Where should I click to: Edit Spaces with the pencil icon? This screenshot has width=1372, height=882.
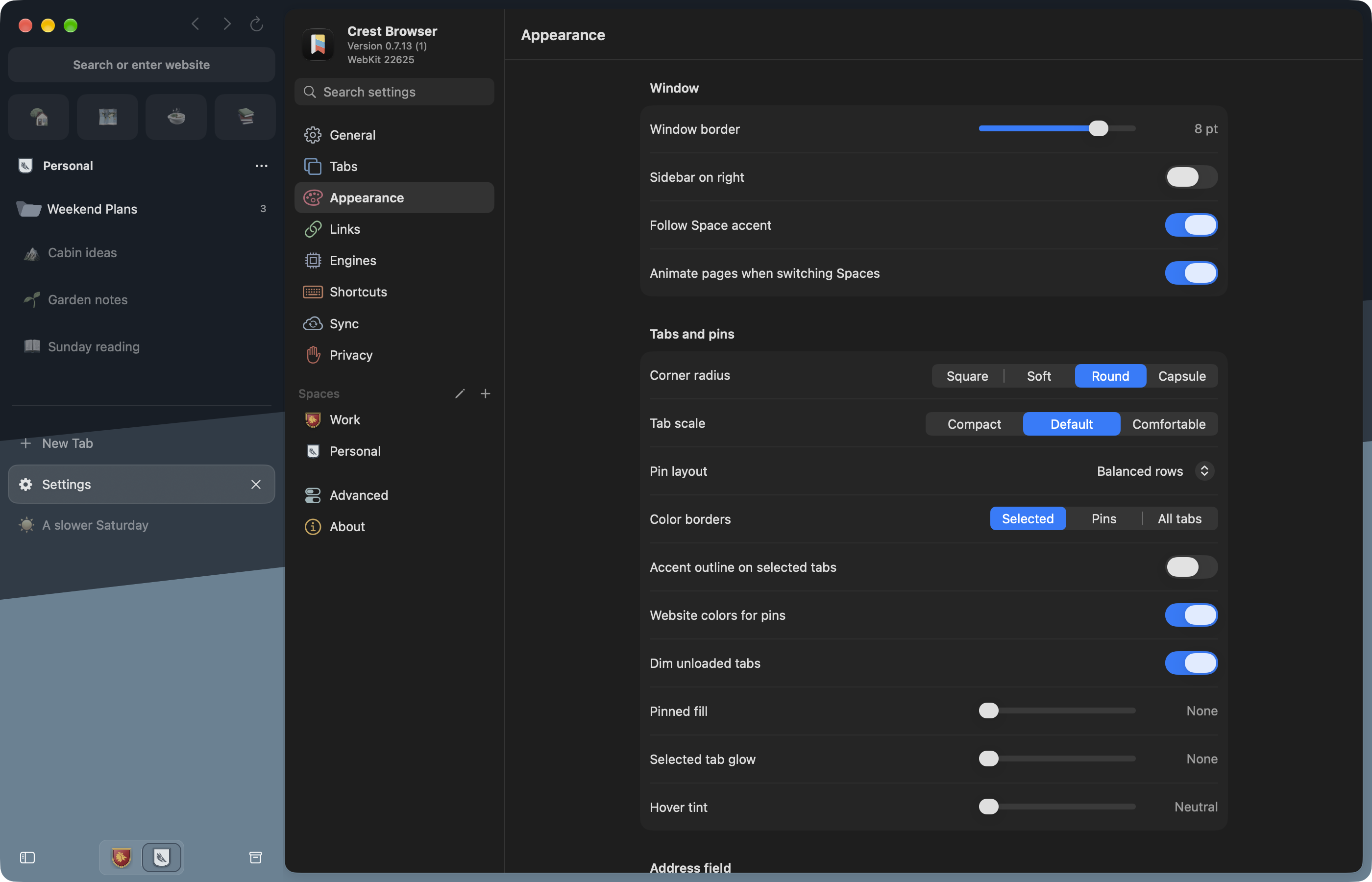(x=460, y=393)
